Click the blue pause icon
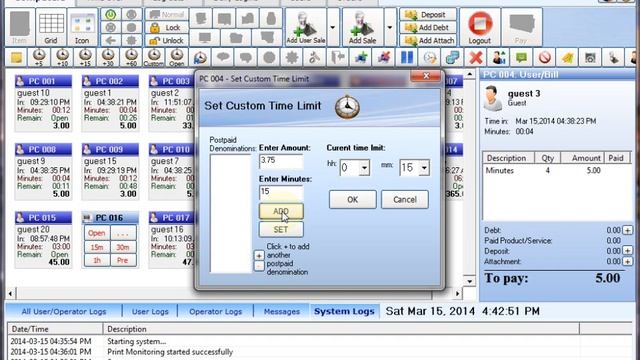The image size is (640, 360). (407, 58)
